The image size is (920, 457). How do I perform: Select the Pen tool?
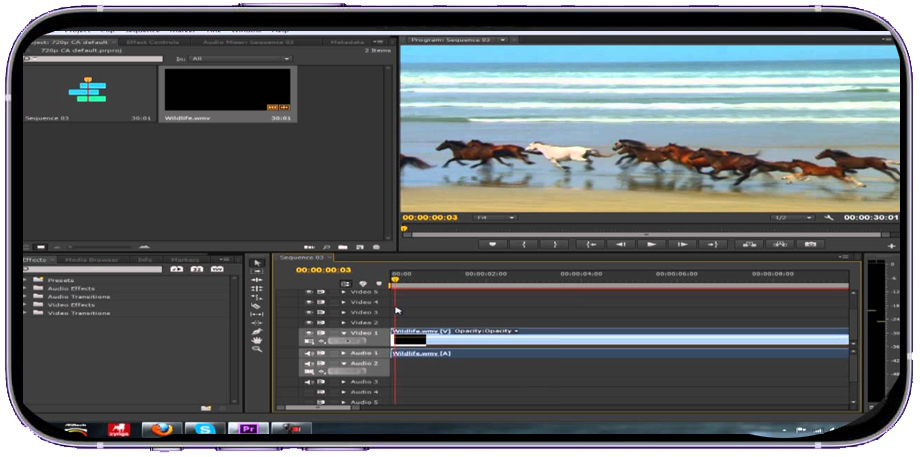pyautogui.click(x=256, y=331)
